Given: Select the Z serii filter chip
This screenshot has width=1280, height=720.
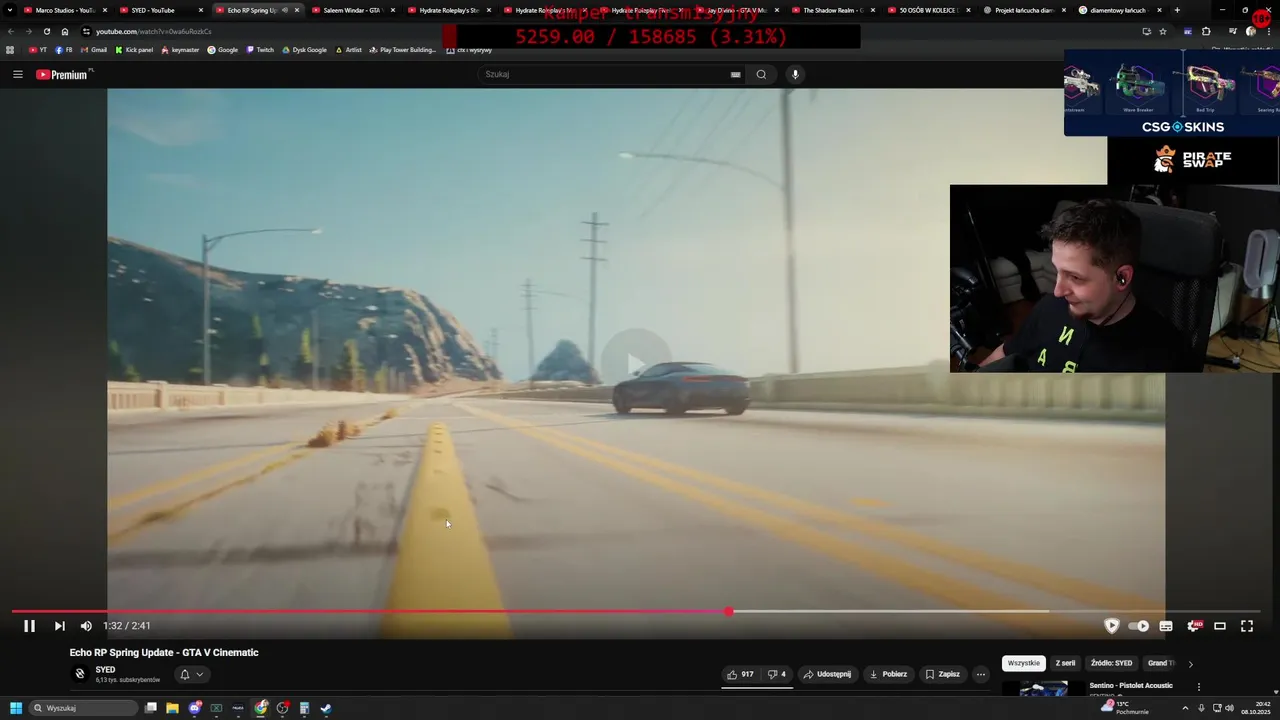Looking at the screenshot, I should [x=1065, y=663].
